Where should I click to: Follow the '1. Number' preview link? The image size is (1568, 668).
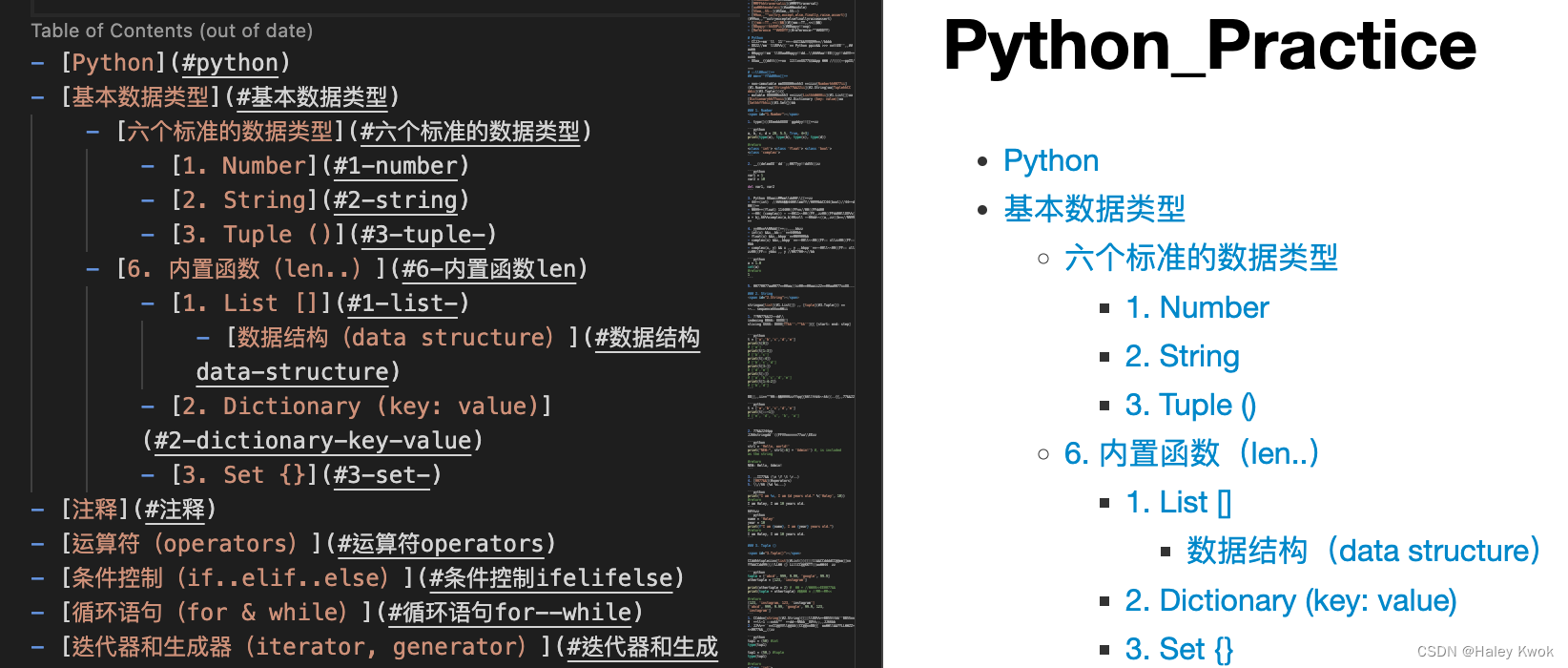(1197, 307)
